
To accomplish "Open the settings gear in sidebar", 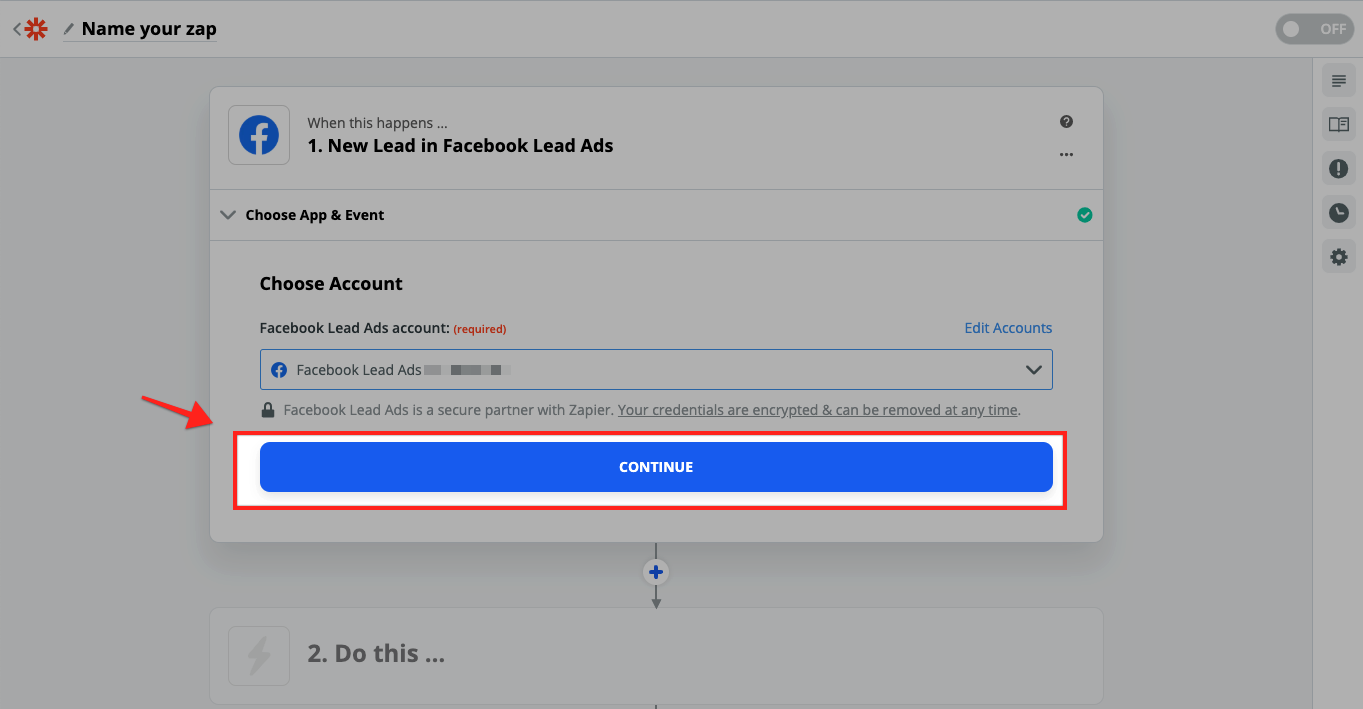I will (1338, 256).
